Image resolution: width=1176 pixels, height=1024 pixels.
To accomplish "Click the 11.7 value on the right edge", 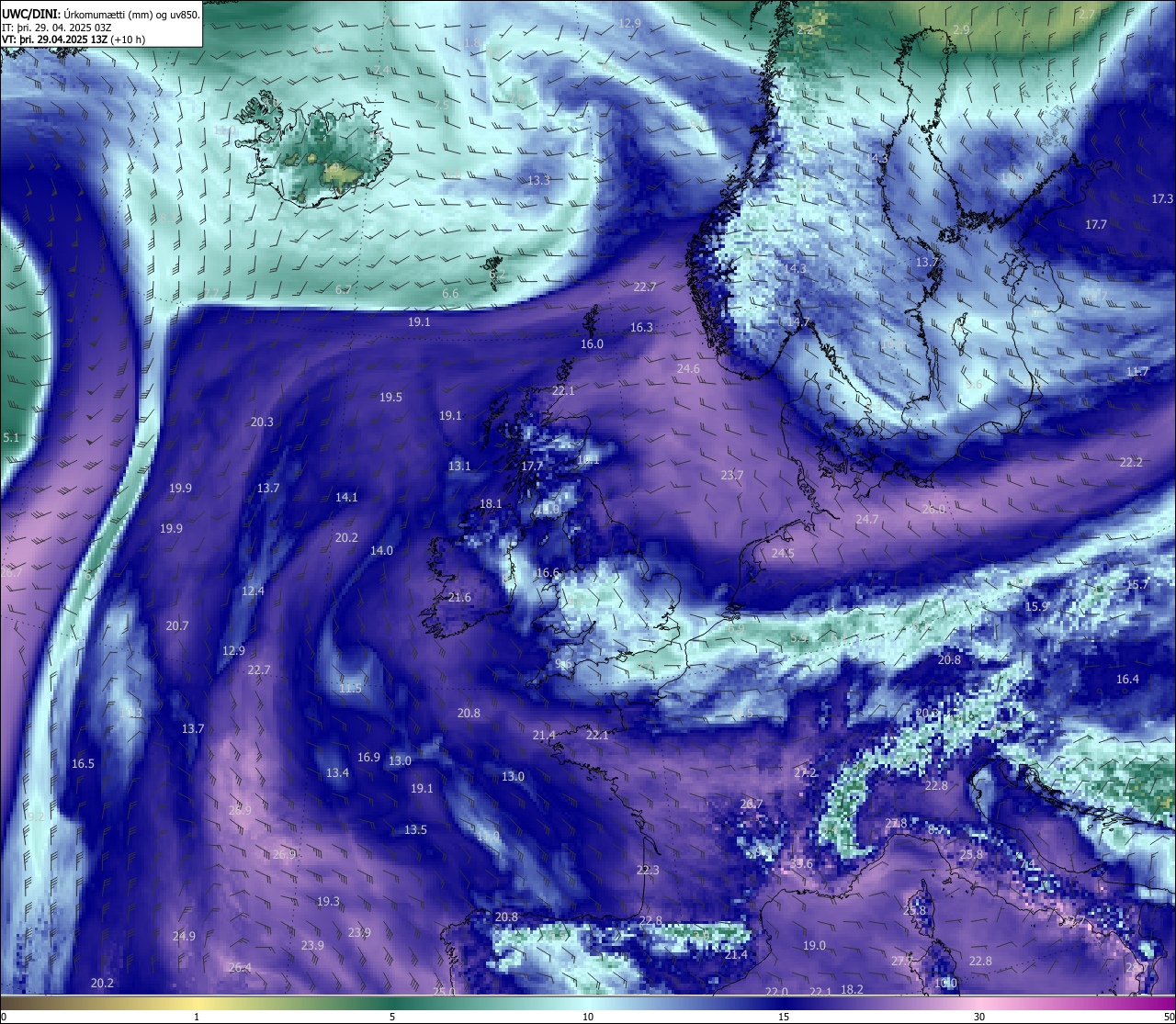I will coord(1137,372).
